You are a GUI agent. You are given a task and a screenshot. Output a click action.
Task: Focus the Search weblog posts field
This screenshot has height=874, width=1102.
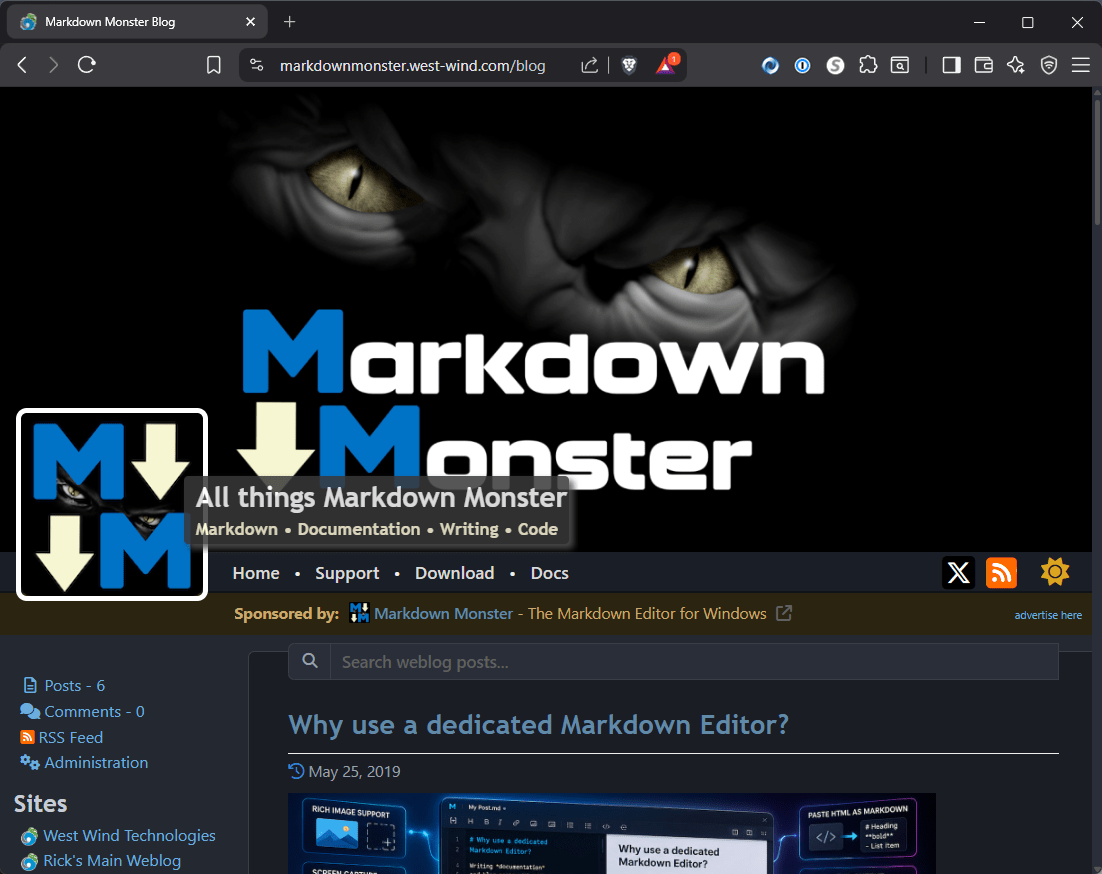click(x=694, y=662)
